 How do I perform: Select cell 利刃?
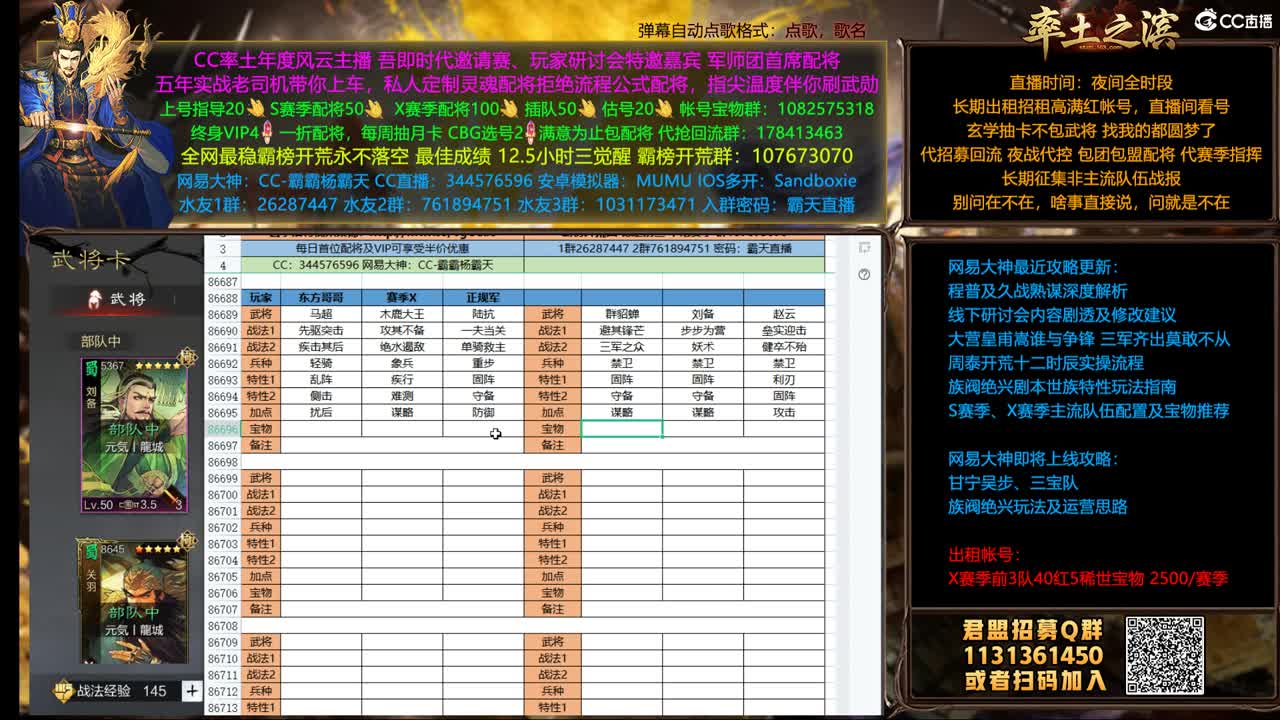784,380
